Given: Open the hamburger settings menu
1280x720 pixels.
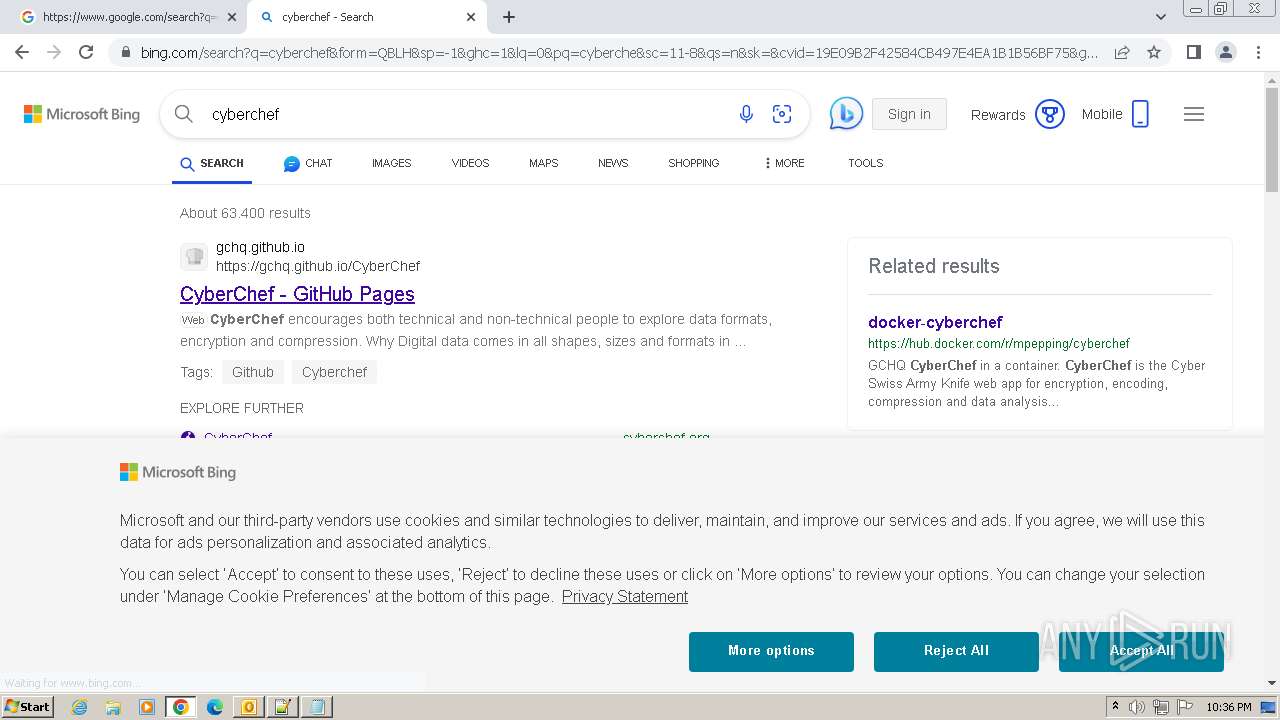Looking at the screenshot, I should pyautogui.click(x=1194, y=114).
